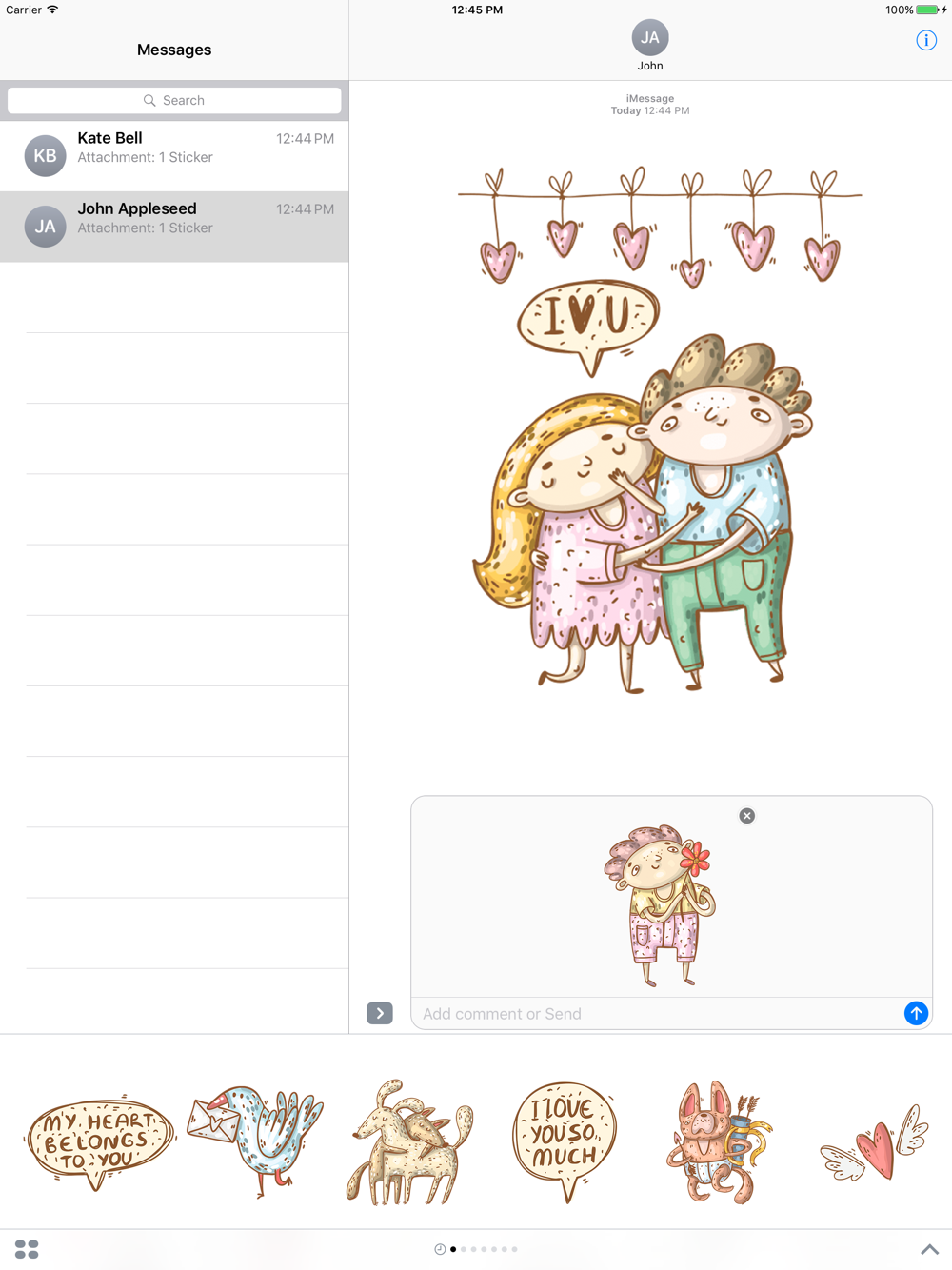Open conversation details info icon
Viewport: 952px width, 1270px height.
[x=926, y=40]
